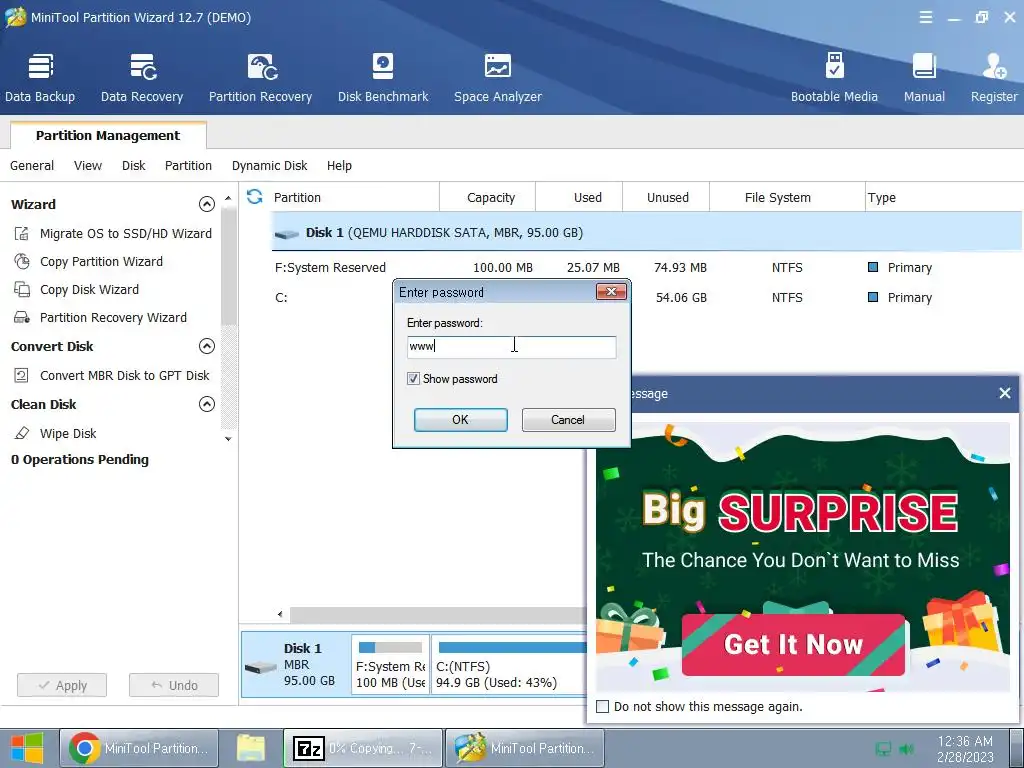Viewport: 1024px width, 768px height.
Task: Select F:System Reserved block in disk map
Action: tap(391, 665)
